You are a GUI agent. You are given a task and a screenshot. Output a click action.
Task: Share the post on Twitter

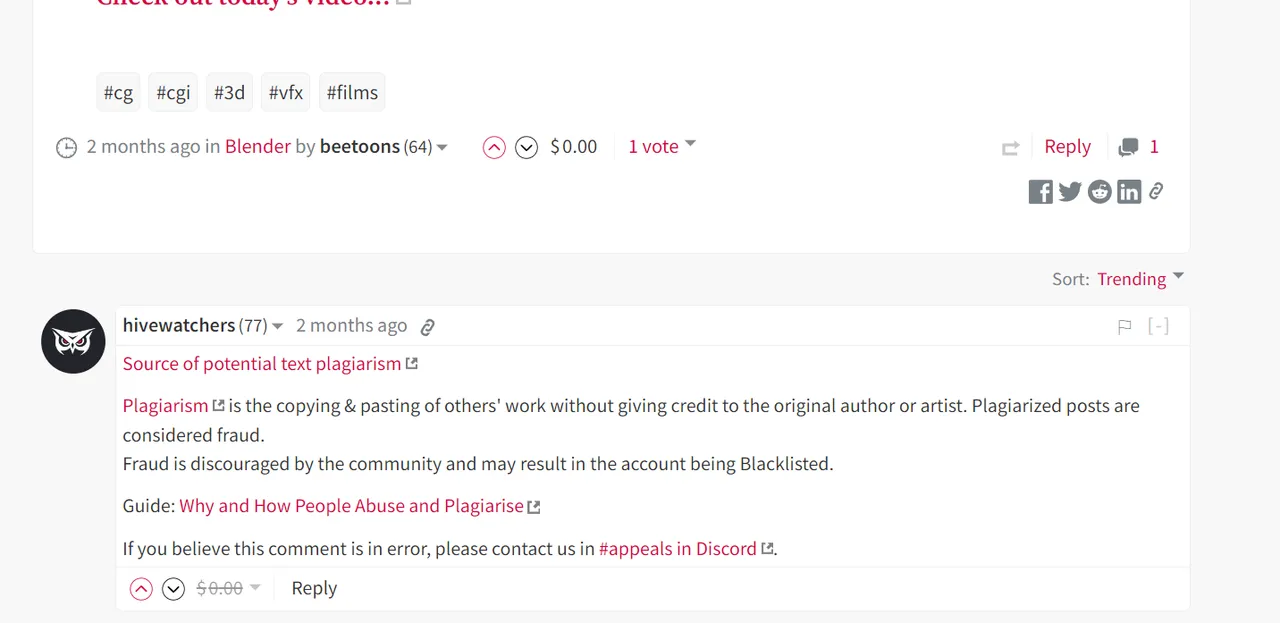point(1070,192)
